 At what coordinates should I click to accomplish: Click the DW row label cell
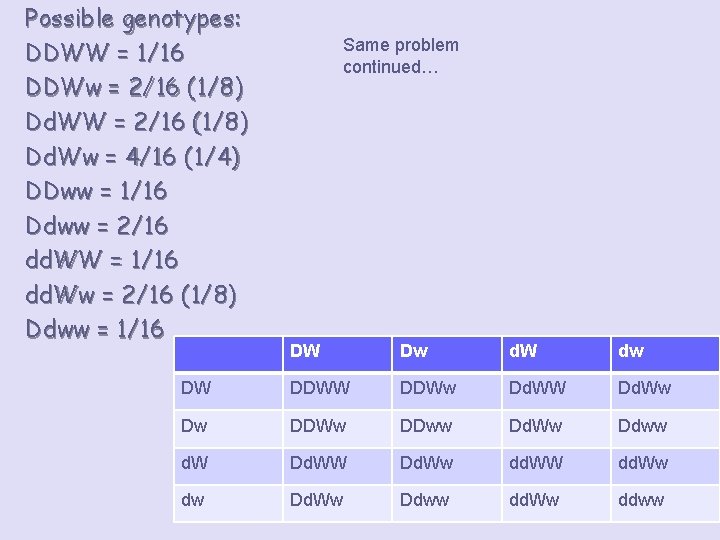coord(226,390)
